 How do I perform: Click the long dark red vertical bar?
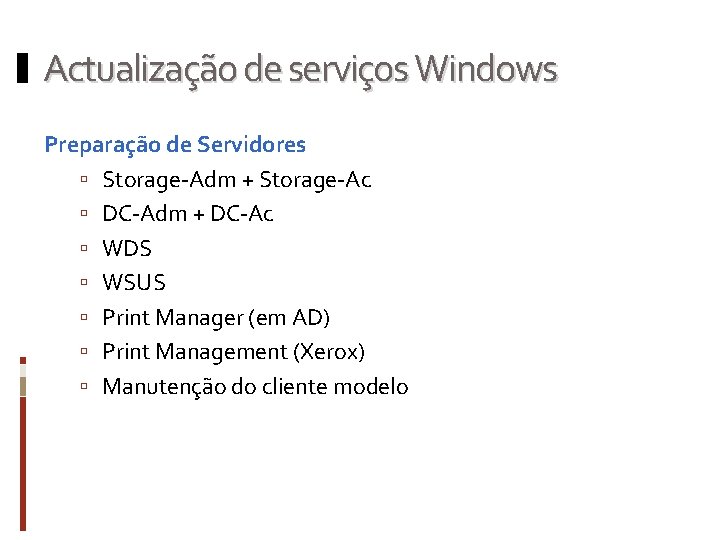click(23, 464)
